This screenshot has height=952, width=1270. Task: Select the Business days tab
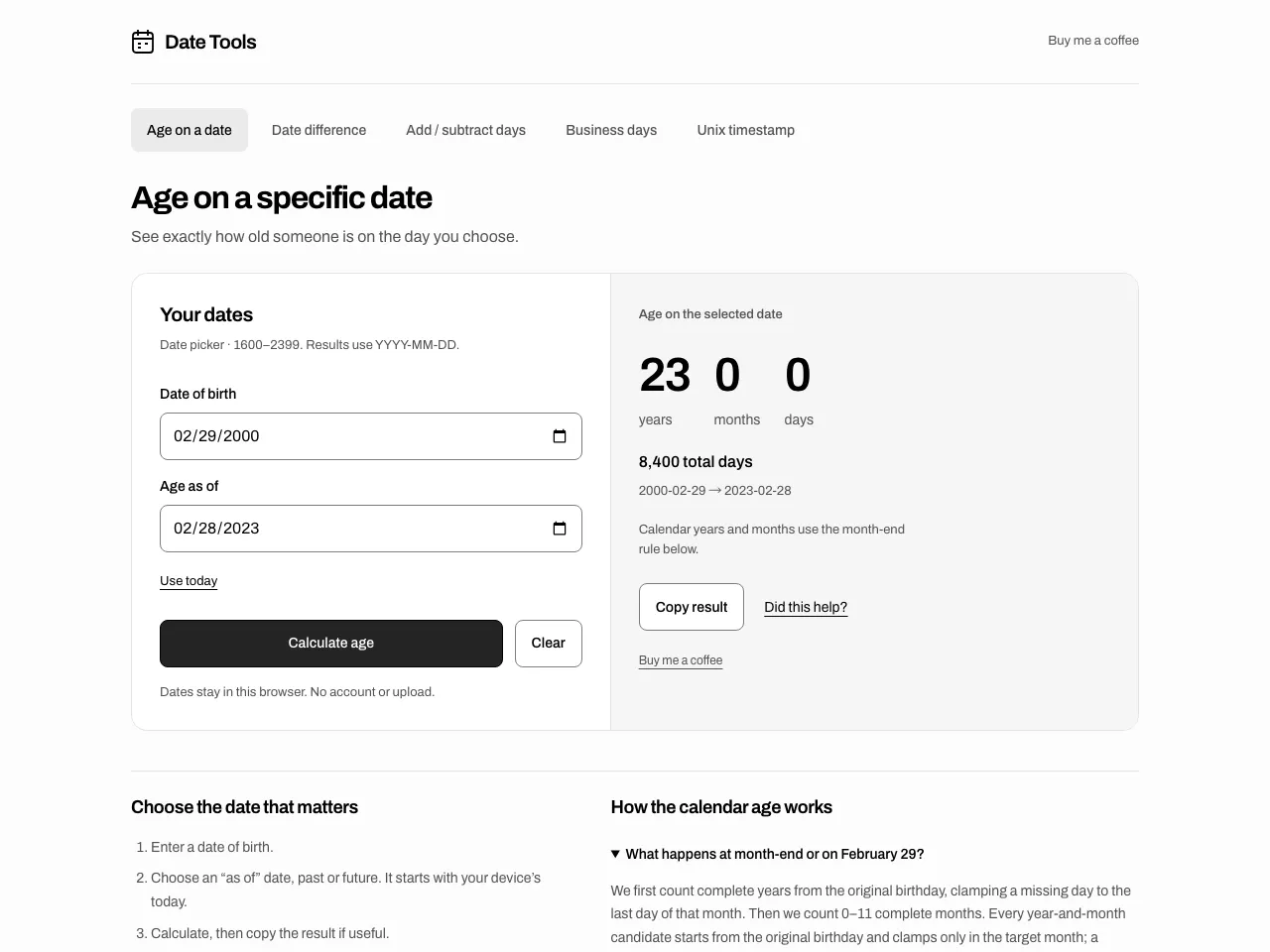(611, 130)
